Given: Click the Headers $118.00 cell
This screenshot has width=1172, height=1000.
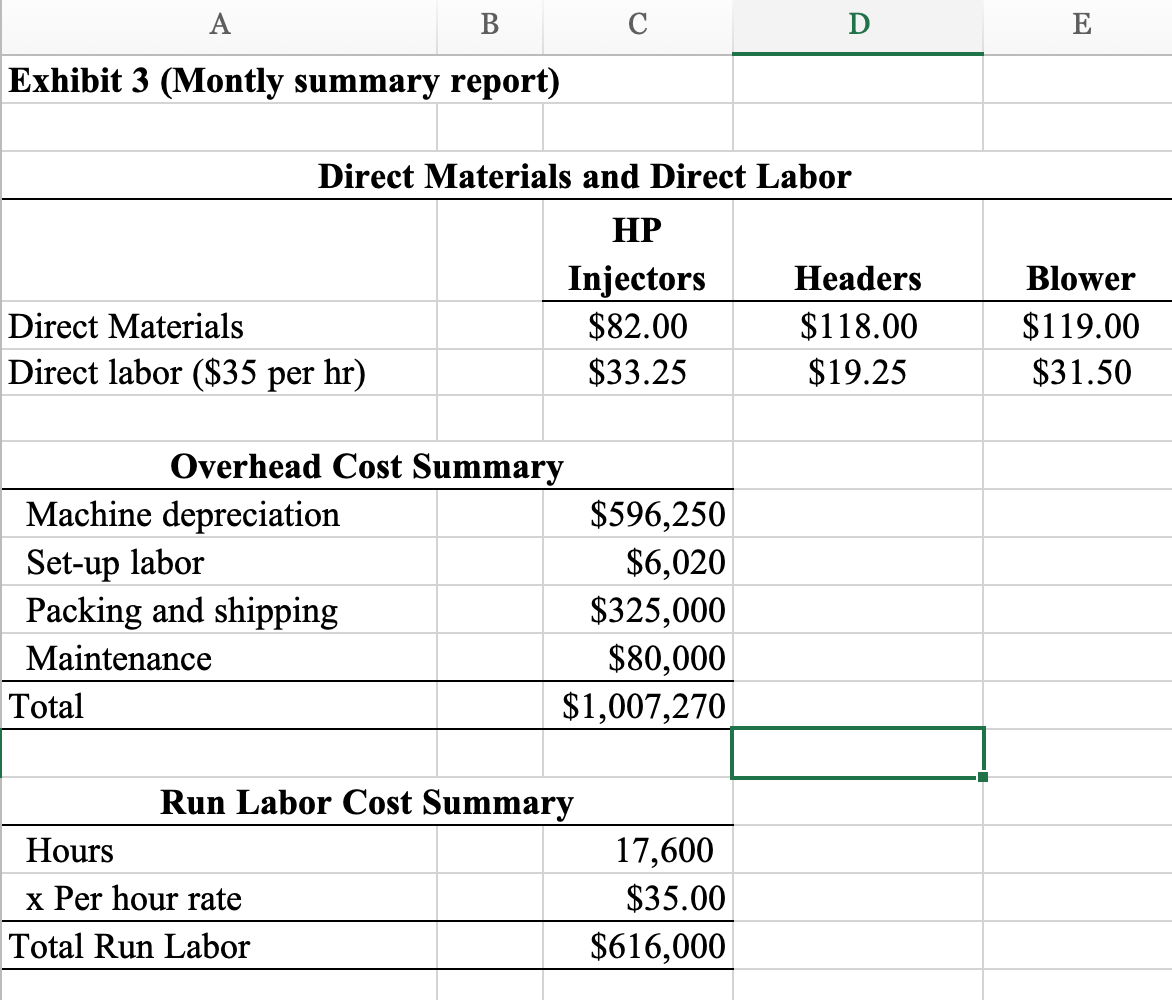Looking at the screenshot, I should 857,325.
